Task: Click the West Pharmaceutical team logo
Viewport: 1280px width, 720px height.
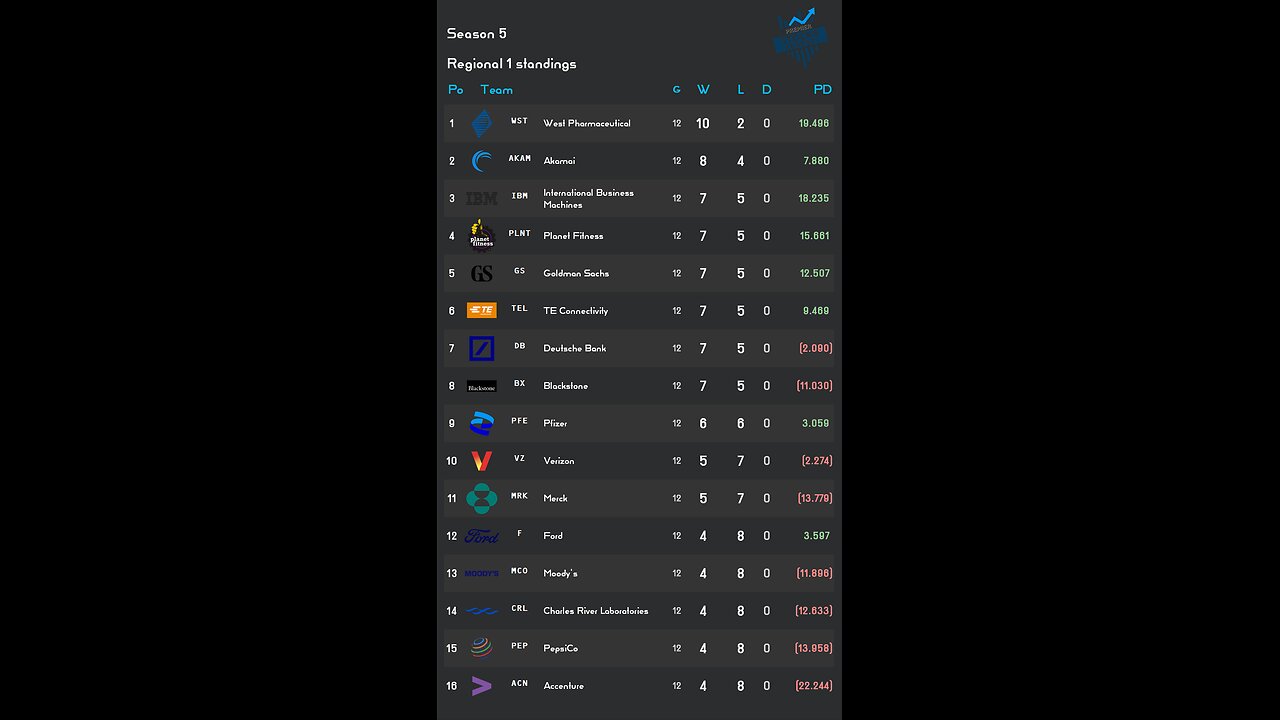Action: pos(481,123)
